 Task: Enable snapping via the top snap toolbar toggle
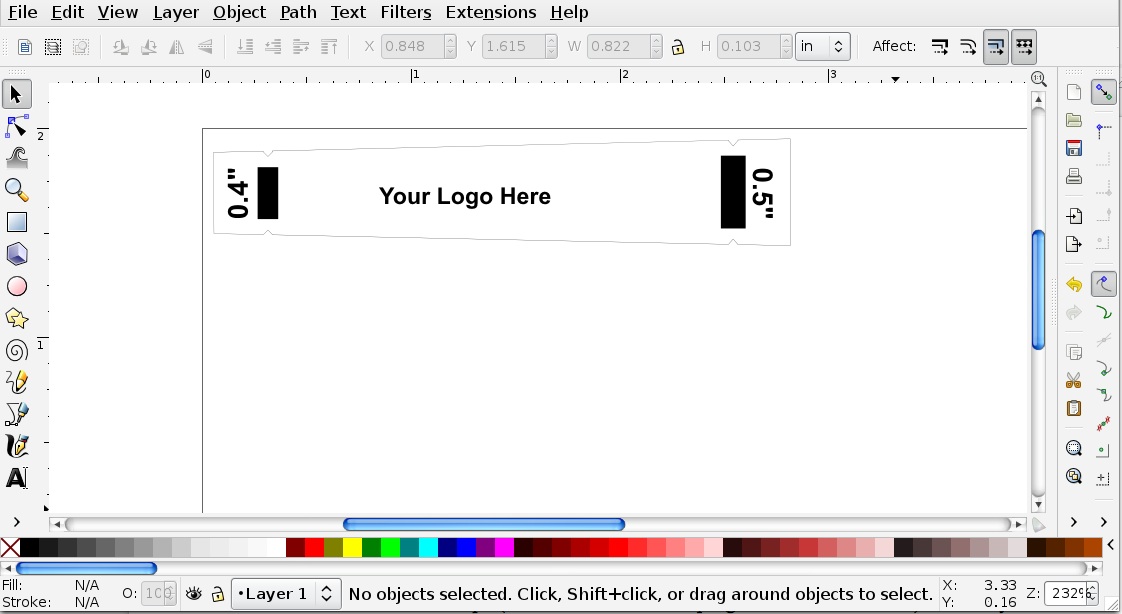1103,91
